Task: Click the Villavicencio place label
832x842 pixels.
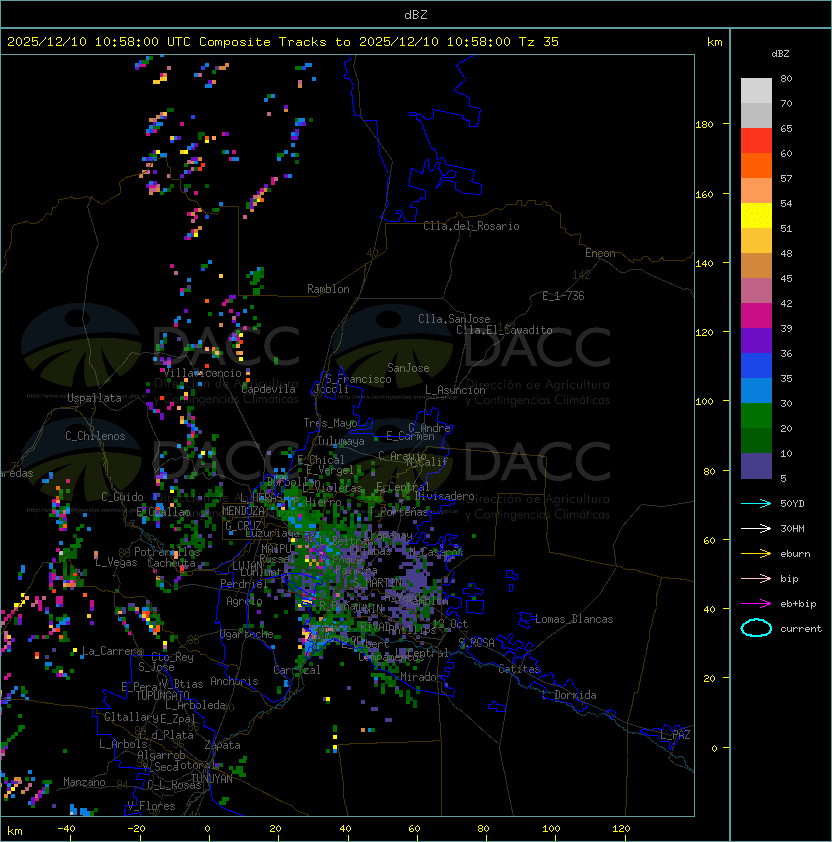Action: tap(202, 373)
